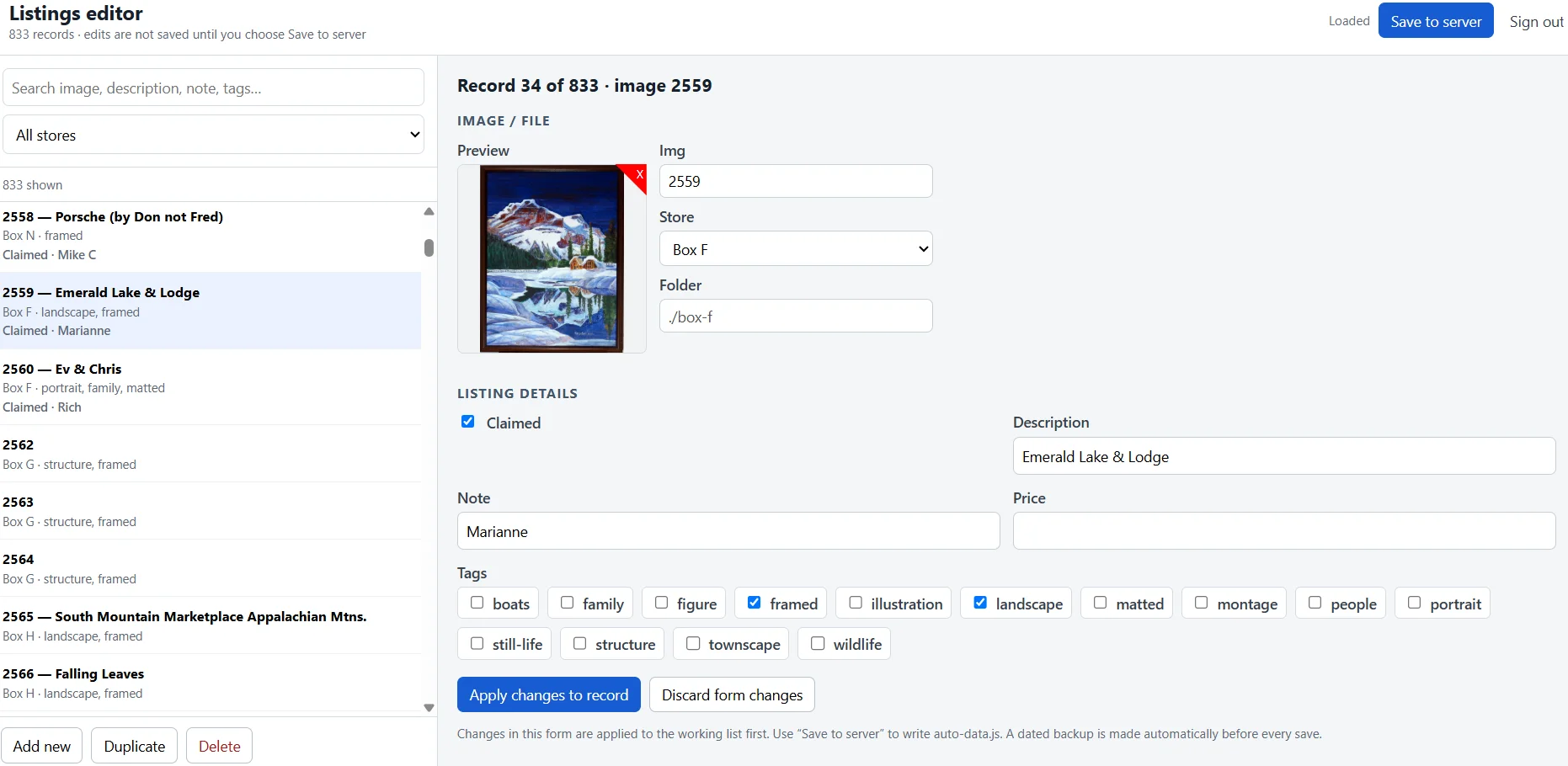Check the still-life tag

477,643
